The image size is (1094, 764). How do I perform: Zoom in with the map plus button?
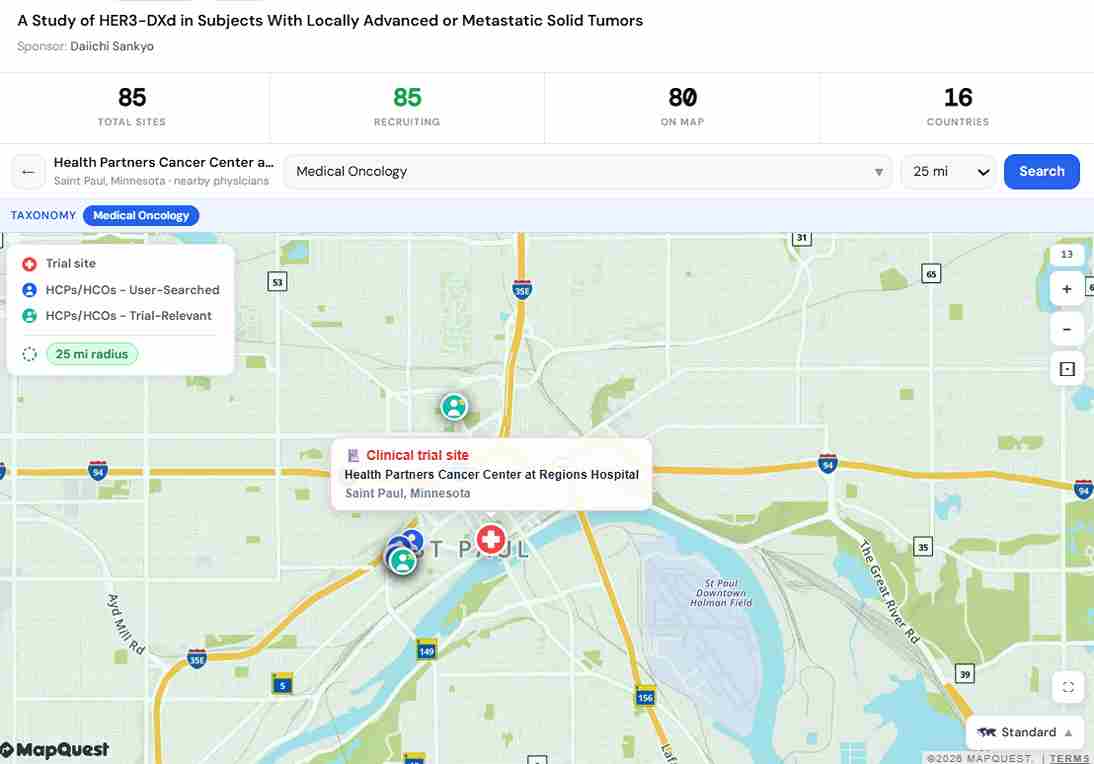pyautogui.click(x=1066, y=289)
